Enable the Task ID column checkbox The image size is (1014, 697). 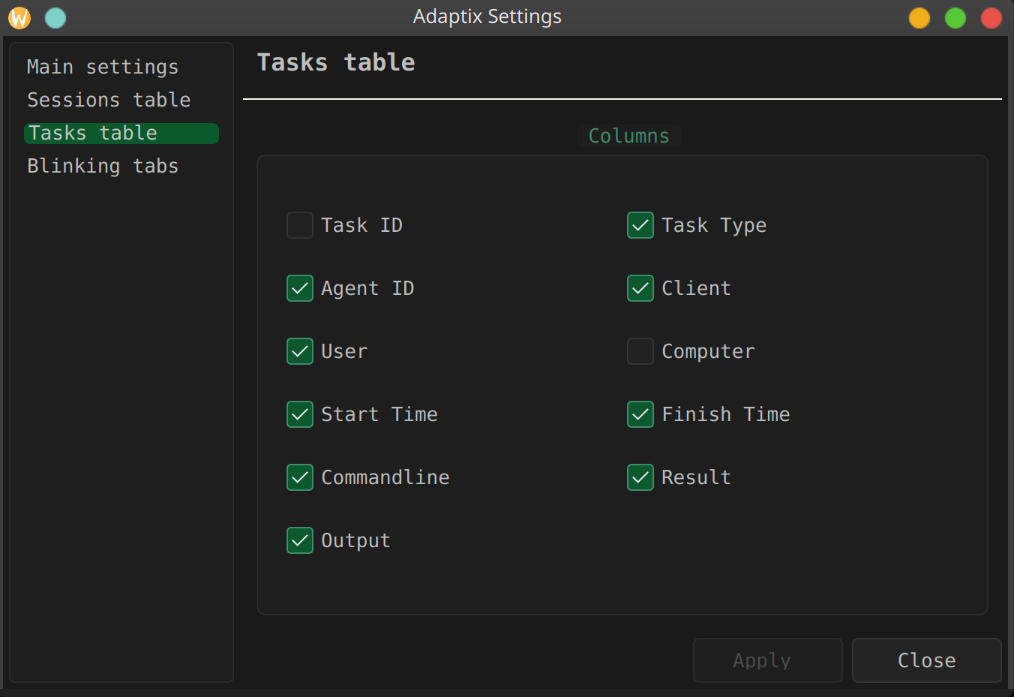[x=300, y=225]
